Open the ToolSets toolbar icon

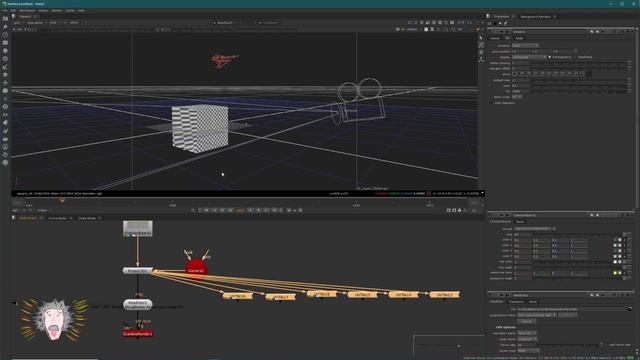coord(5,131)
